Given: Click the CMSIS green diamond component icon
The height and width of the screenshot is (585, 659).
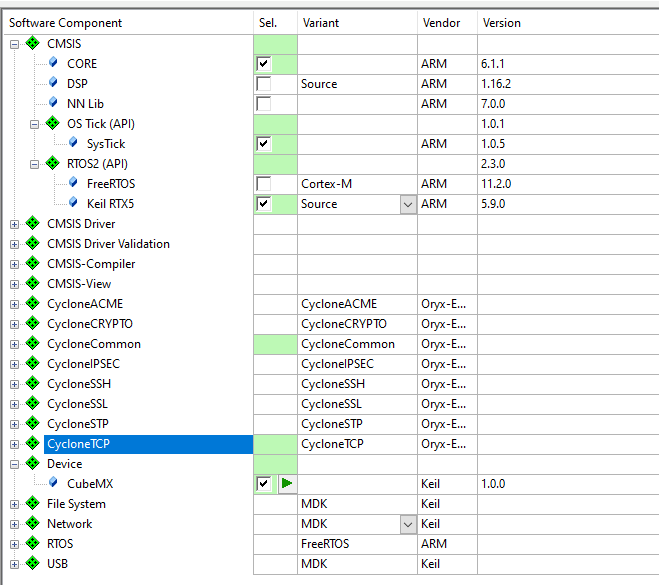Looking at the screenshot, I should tap(33, 44).
